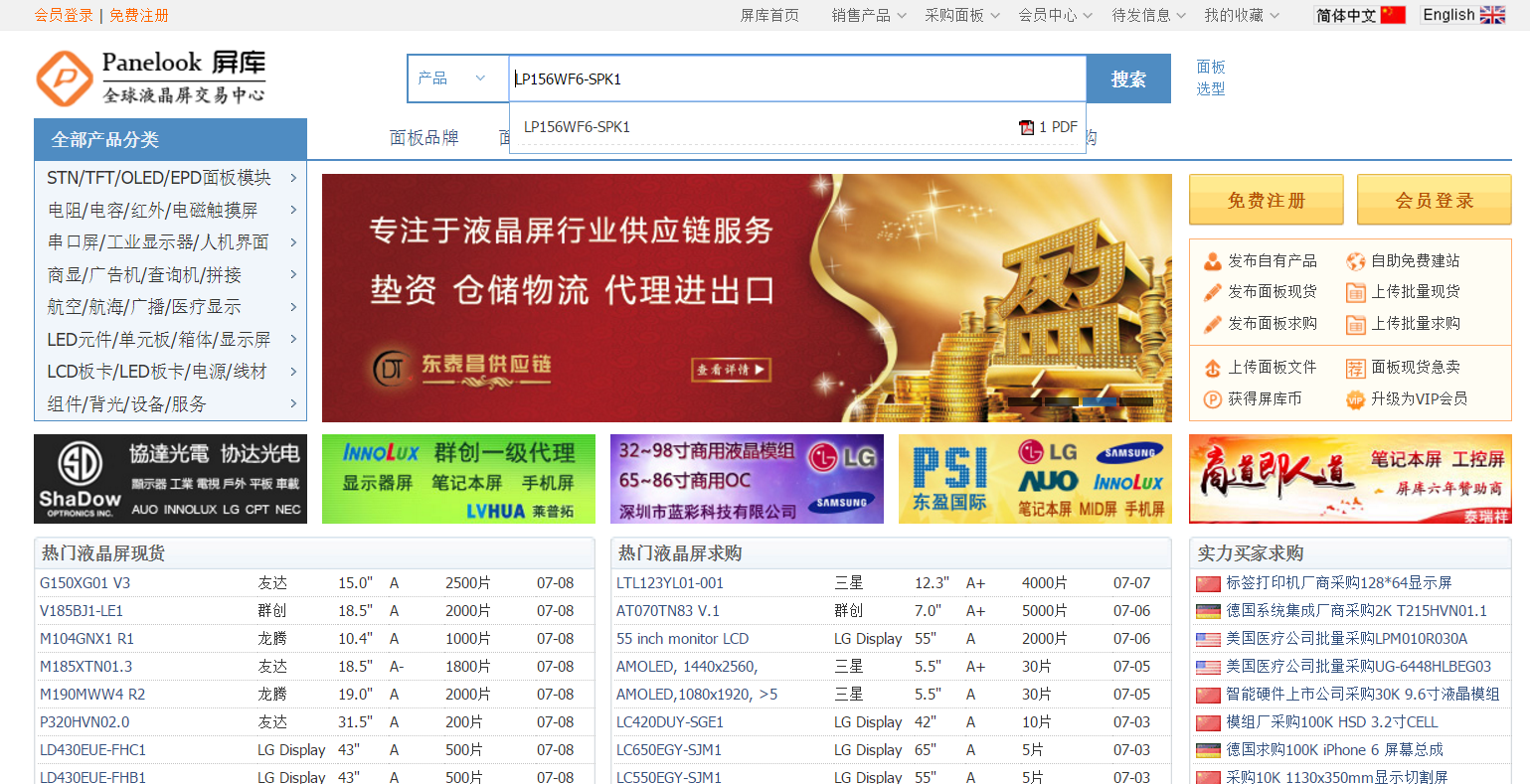The width and height of the screenshot is (1530, 784).
Task: Click China flag beside 模组厂采购100K HSD
Action: point(1208,722)
